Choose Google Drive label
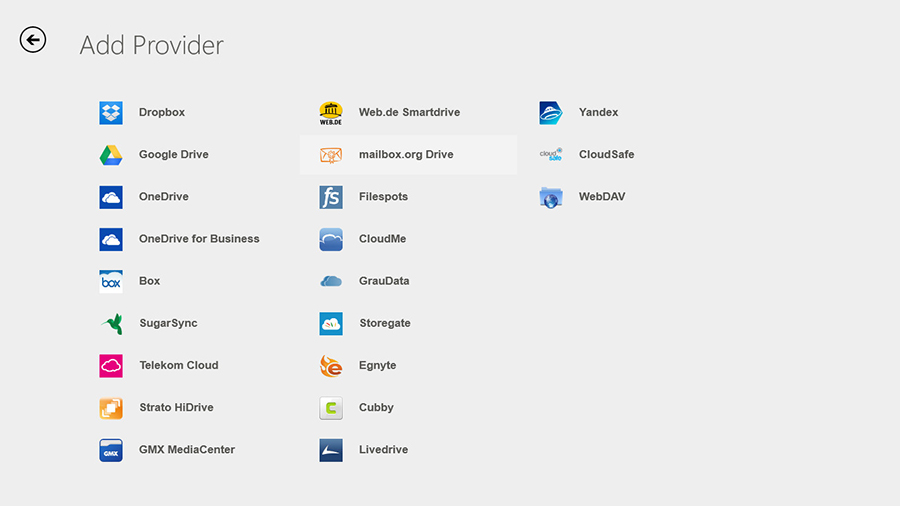This screenshot has height=506, width=900. tap(173, 154)
